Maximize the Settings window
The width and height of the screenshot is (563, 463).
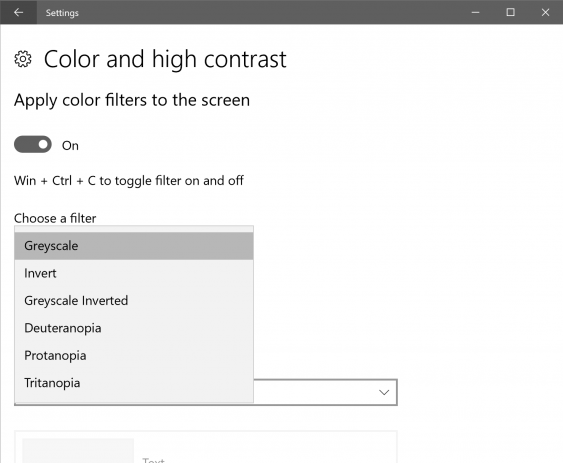(x=510, y=12)
